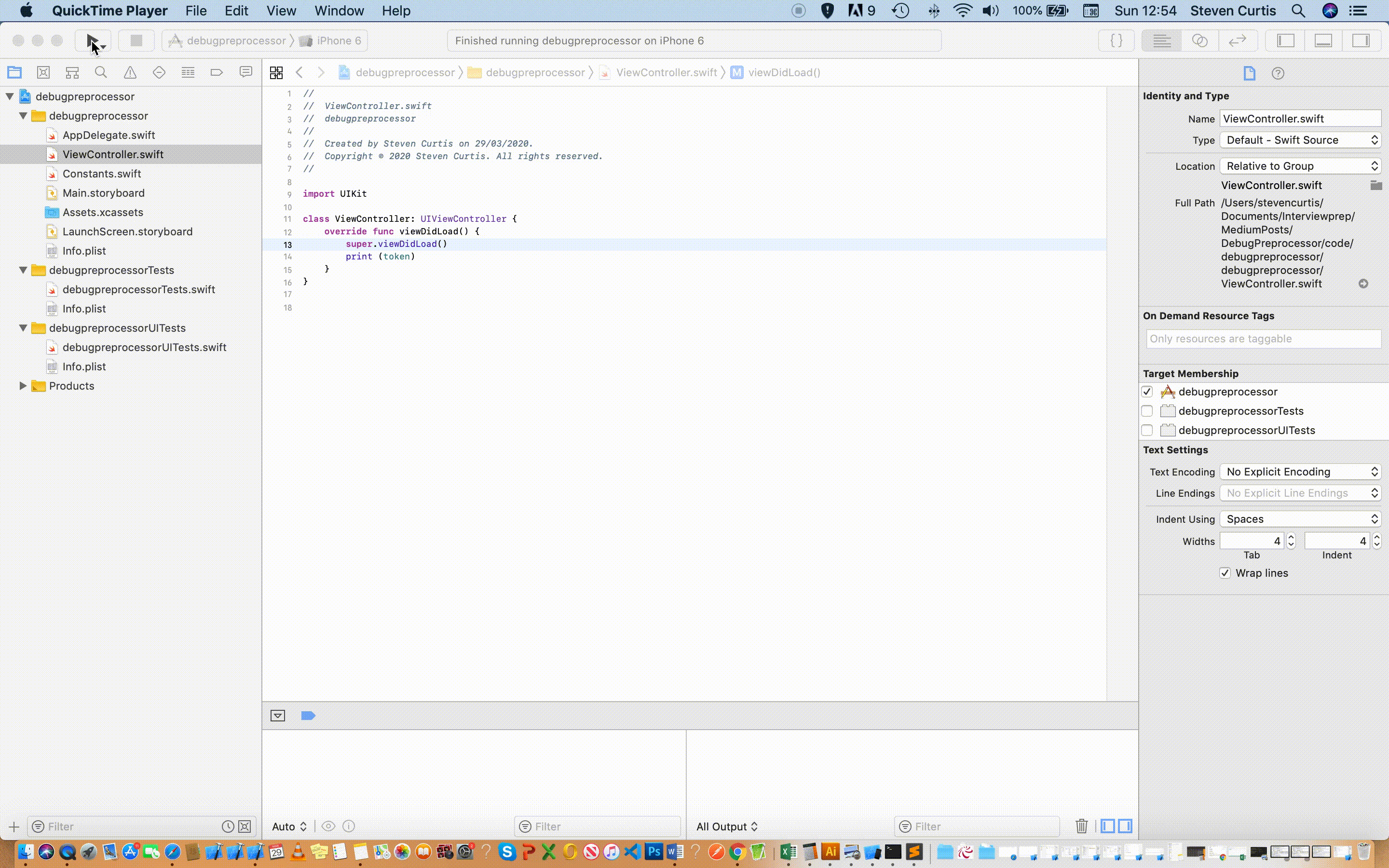Open the All Output console popup
Screen dimensions: 1389x868
tap(727, 827)
